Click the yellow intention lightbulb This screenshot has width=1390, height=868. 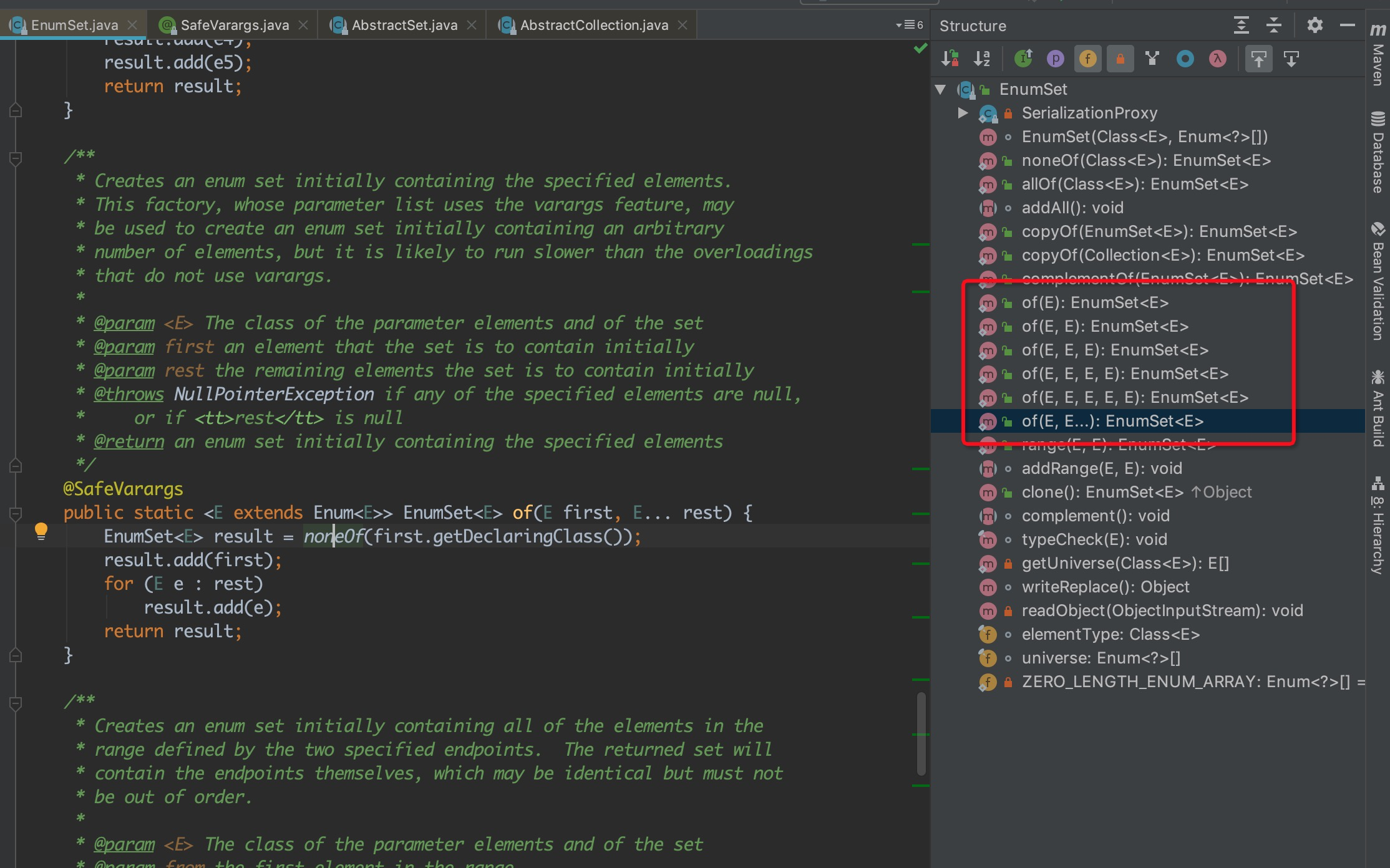pyautogui.click(x=41, y=531)
